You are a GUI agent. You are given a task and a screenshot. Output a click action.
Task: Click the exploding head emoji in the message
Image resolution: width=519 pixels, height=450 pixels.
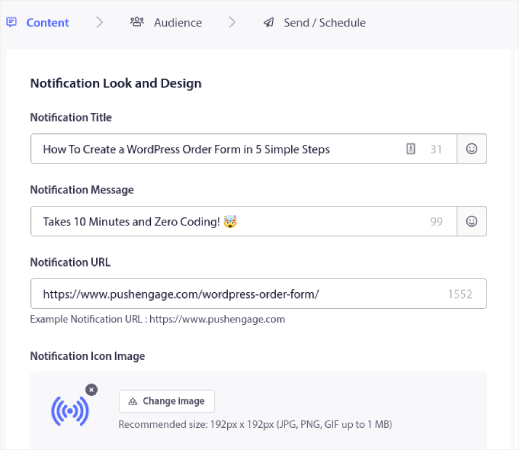coord(230,221)
